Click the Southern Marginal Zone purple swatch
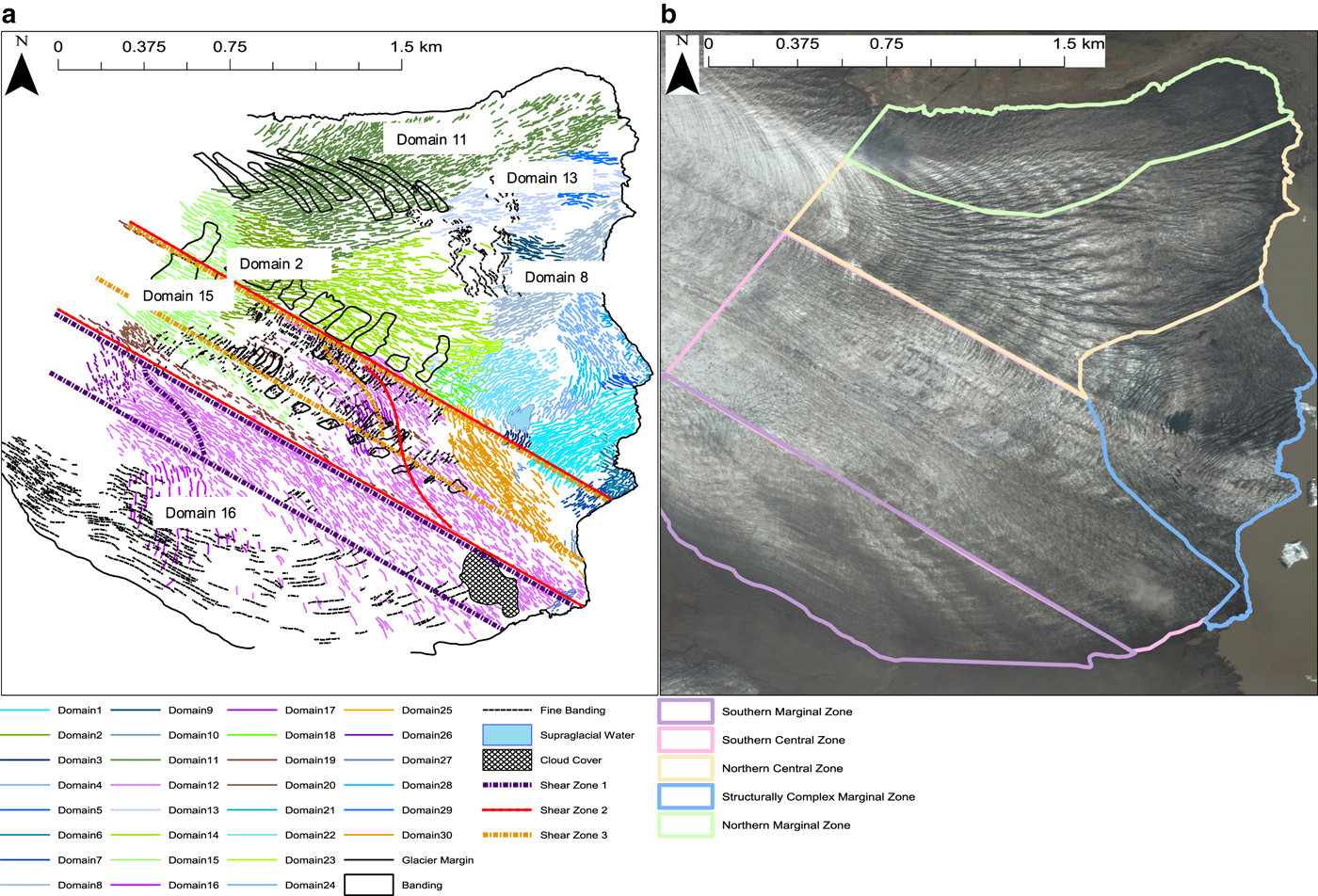Screen dimensions: 1318x896 coord(685,712)
